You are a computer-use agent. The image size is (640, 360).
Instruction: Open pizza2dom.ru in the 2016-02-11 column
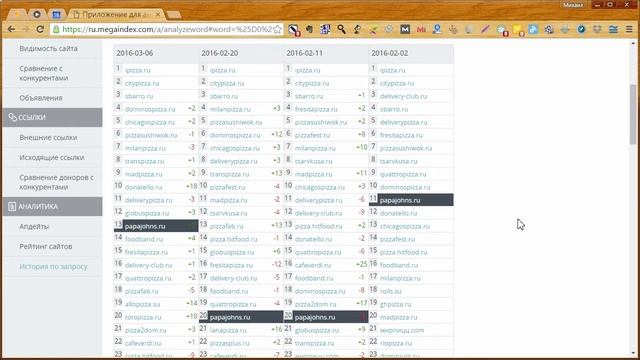point(316,304)
